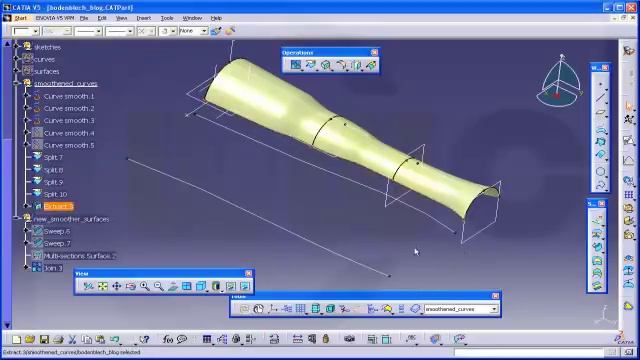Click the Extrapolate icon in Operations toolbar

(371, 64)
